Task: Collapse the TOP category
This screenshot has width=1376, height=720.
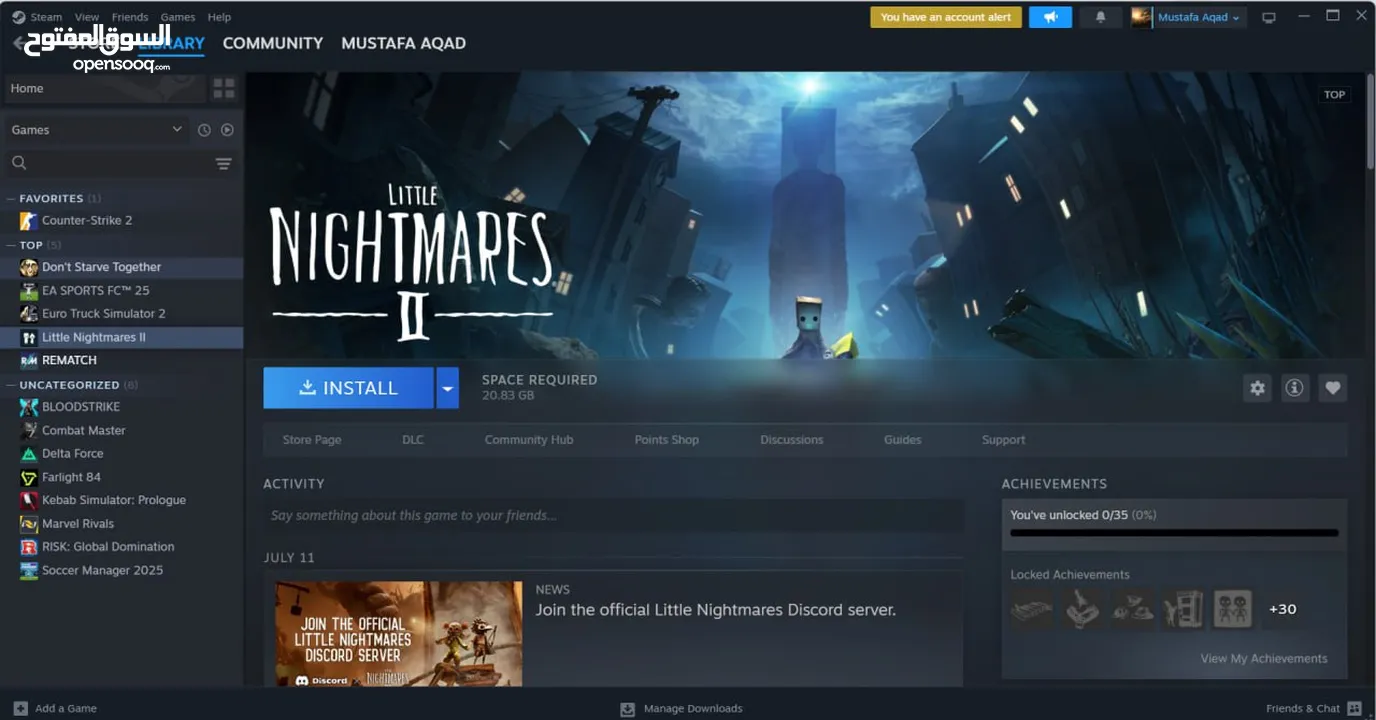Action: click(x=11, y=245)
